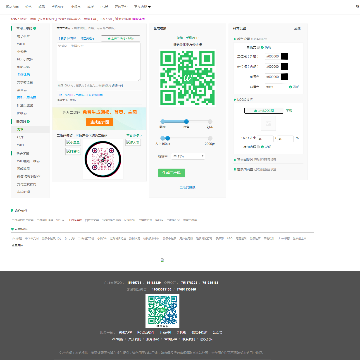Select the circular black-ring QR template thumbnail

103,159
